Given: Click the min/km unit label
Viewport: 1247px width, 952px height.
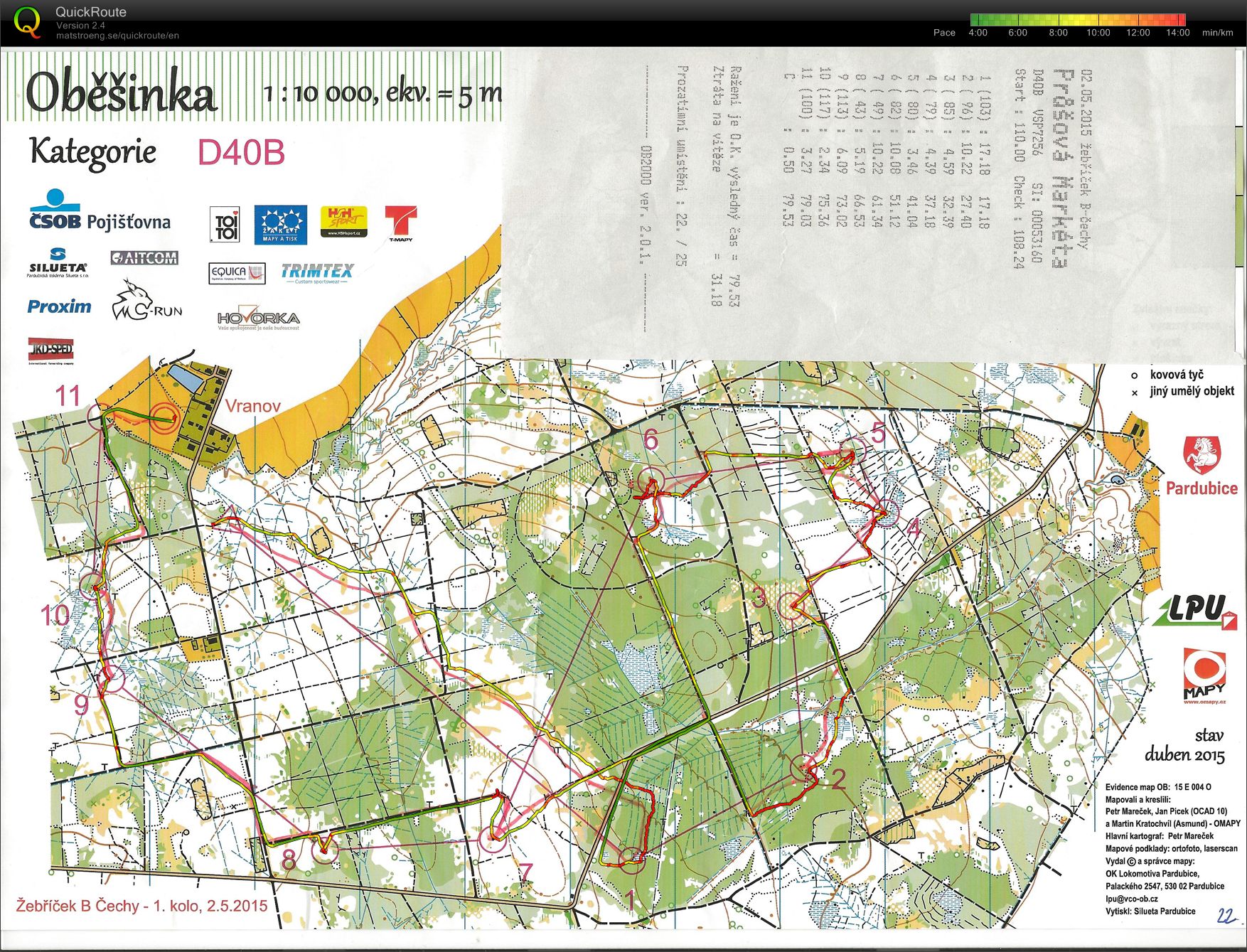Looking at the screenshot, I should coord(1217,33).
